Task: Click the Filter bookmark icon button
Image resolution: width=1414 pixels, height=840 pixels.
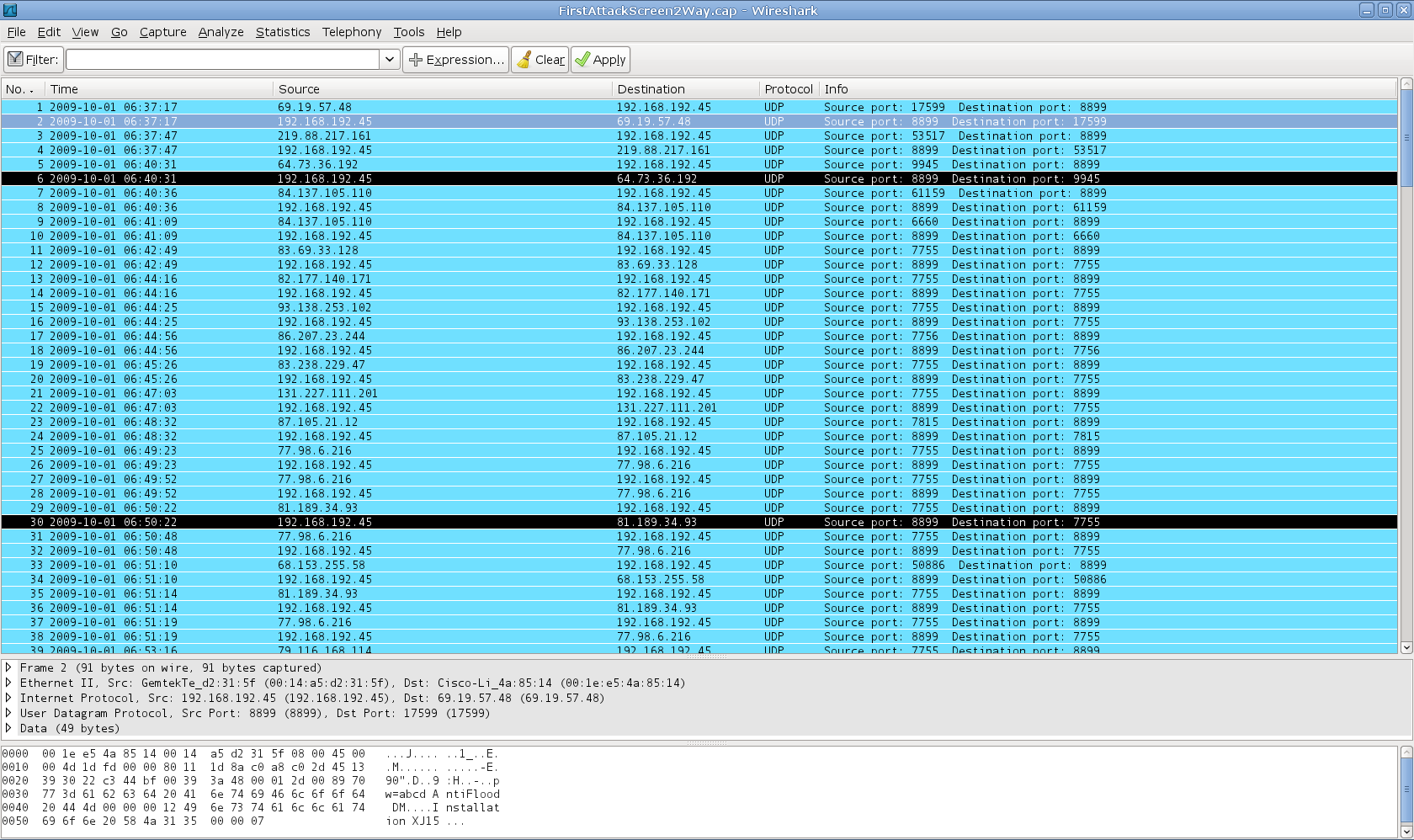Action: (33, 60)
